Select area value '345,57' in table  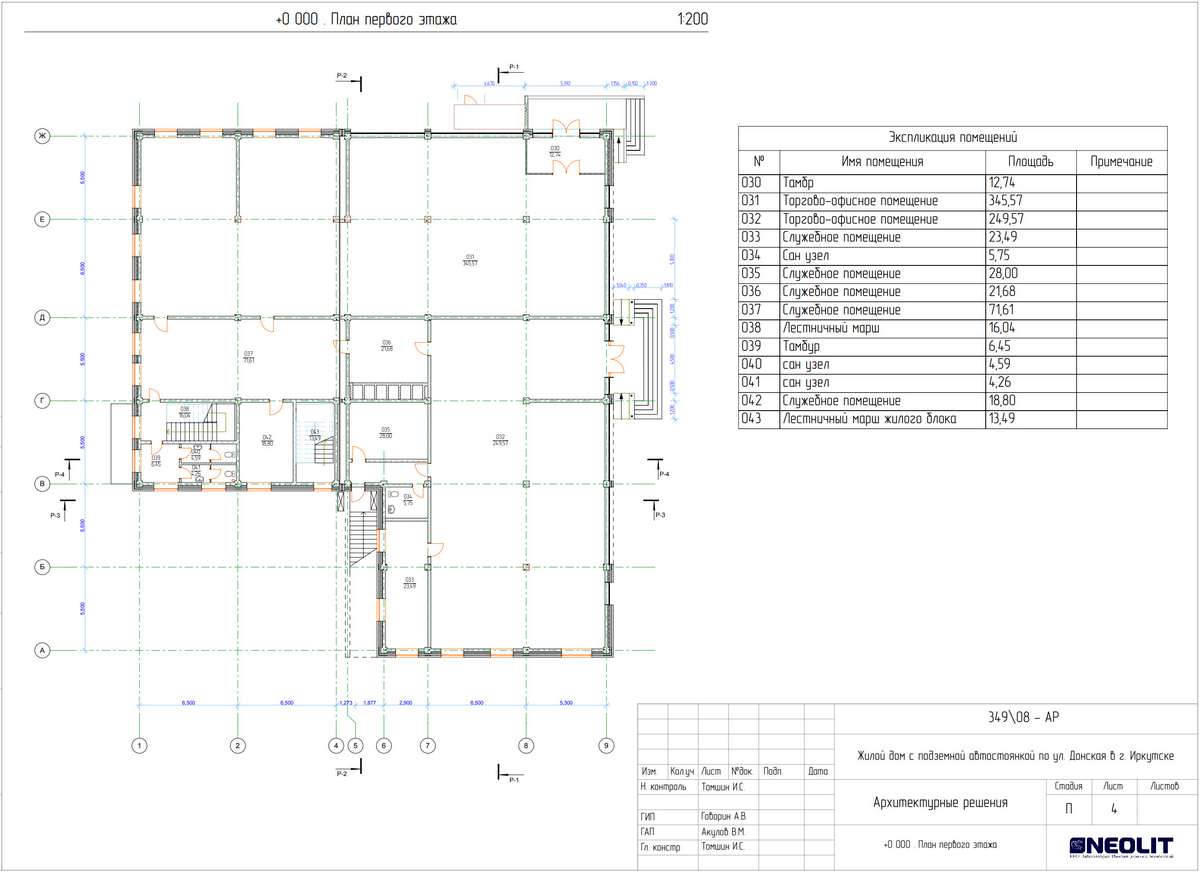tap(1005, 201)
